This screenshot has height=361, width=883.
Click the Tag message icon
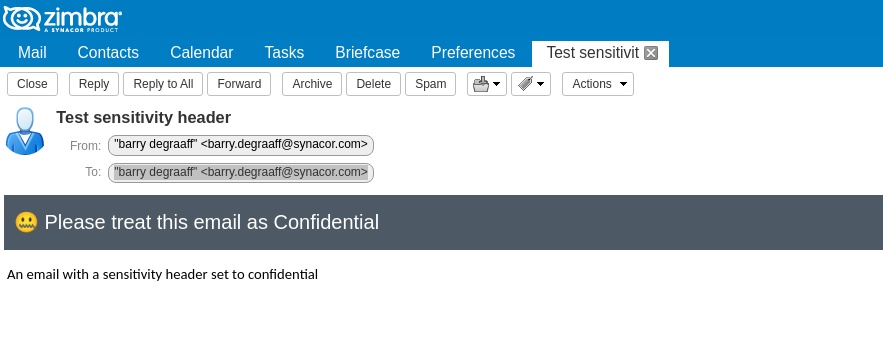[x=525, y=84]
